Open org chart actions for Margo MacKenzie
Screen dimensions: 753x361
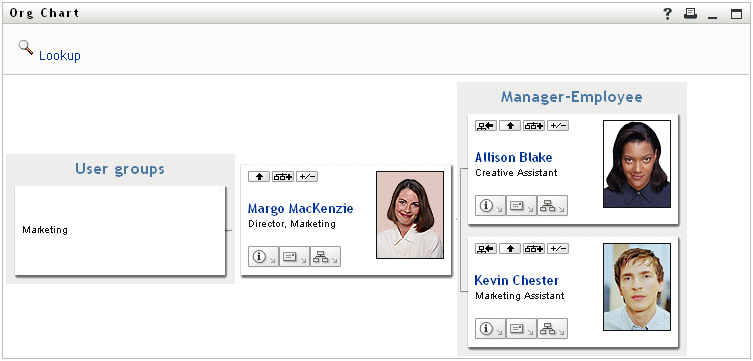tap(325, 257)
